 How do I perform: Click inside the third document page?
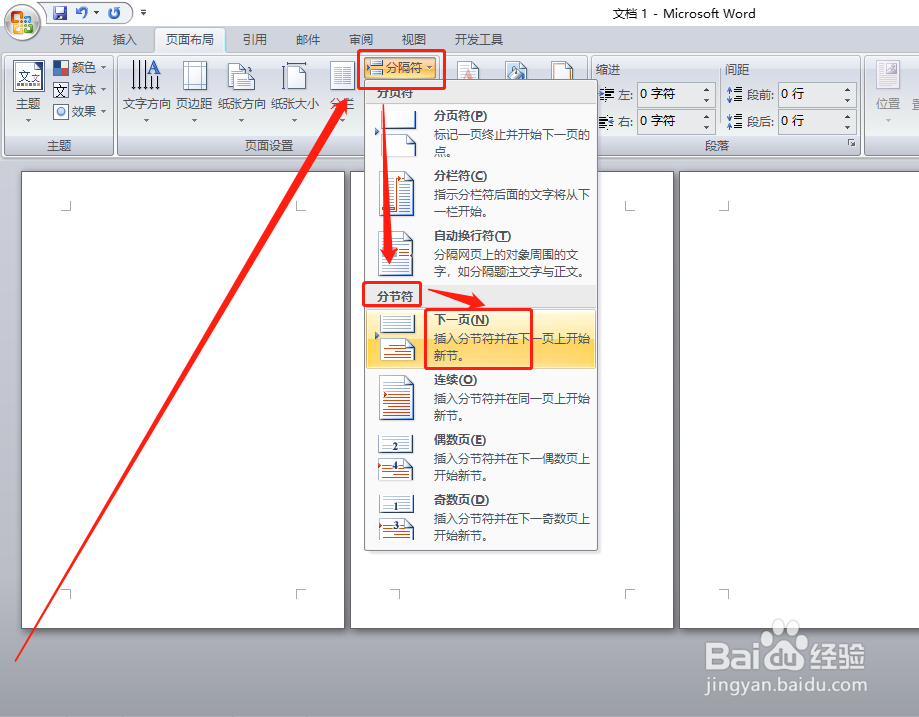click(x=799, y=400)
